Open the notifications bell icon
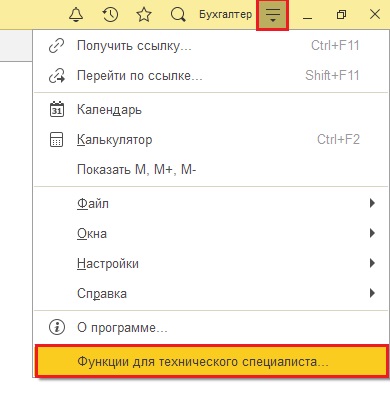 point(76,15)
